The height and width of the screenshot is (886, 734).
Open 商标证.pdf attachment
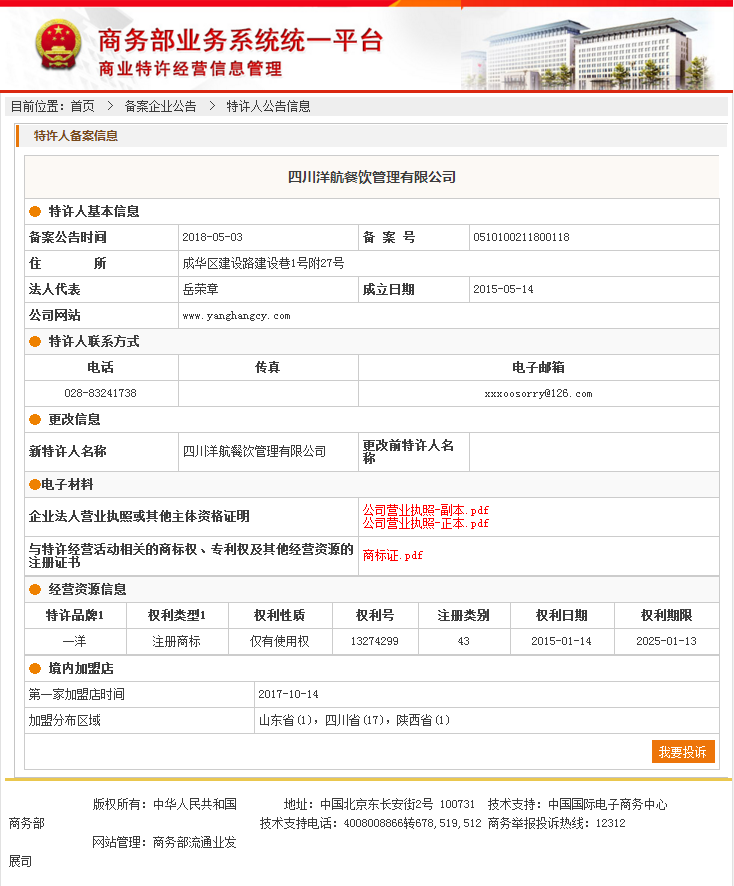click(393, 555)
